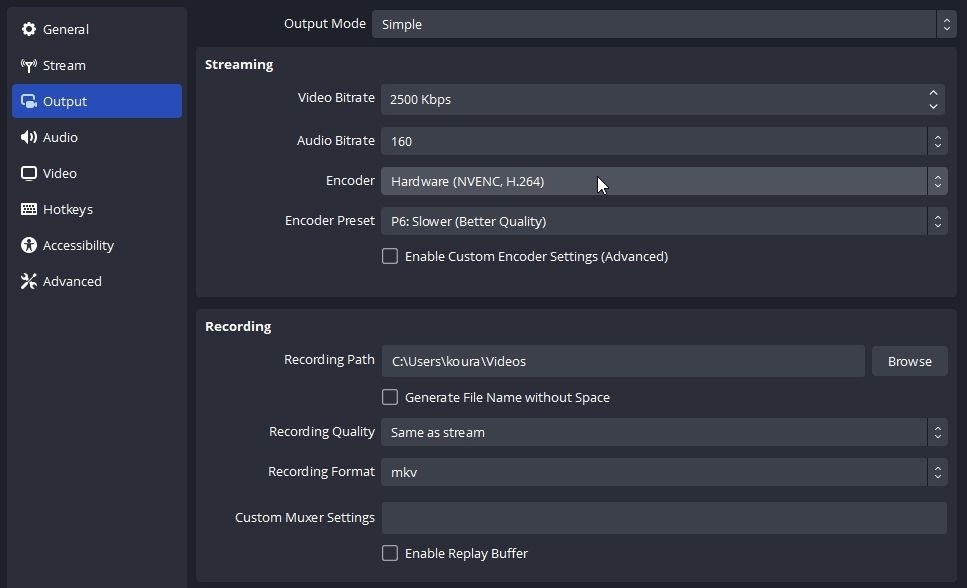Enable the Replay Buffer
This screenshot has width=967, height=588.
[390, 553]
